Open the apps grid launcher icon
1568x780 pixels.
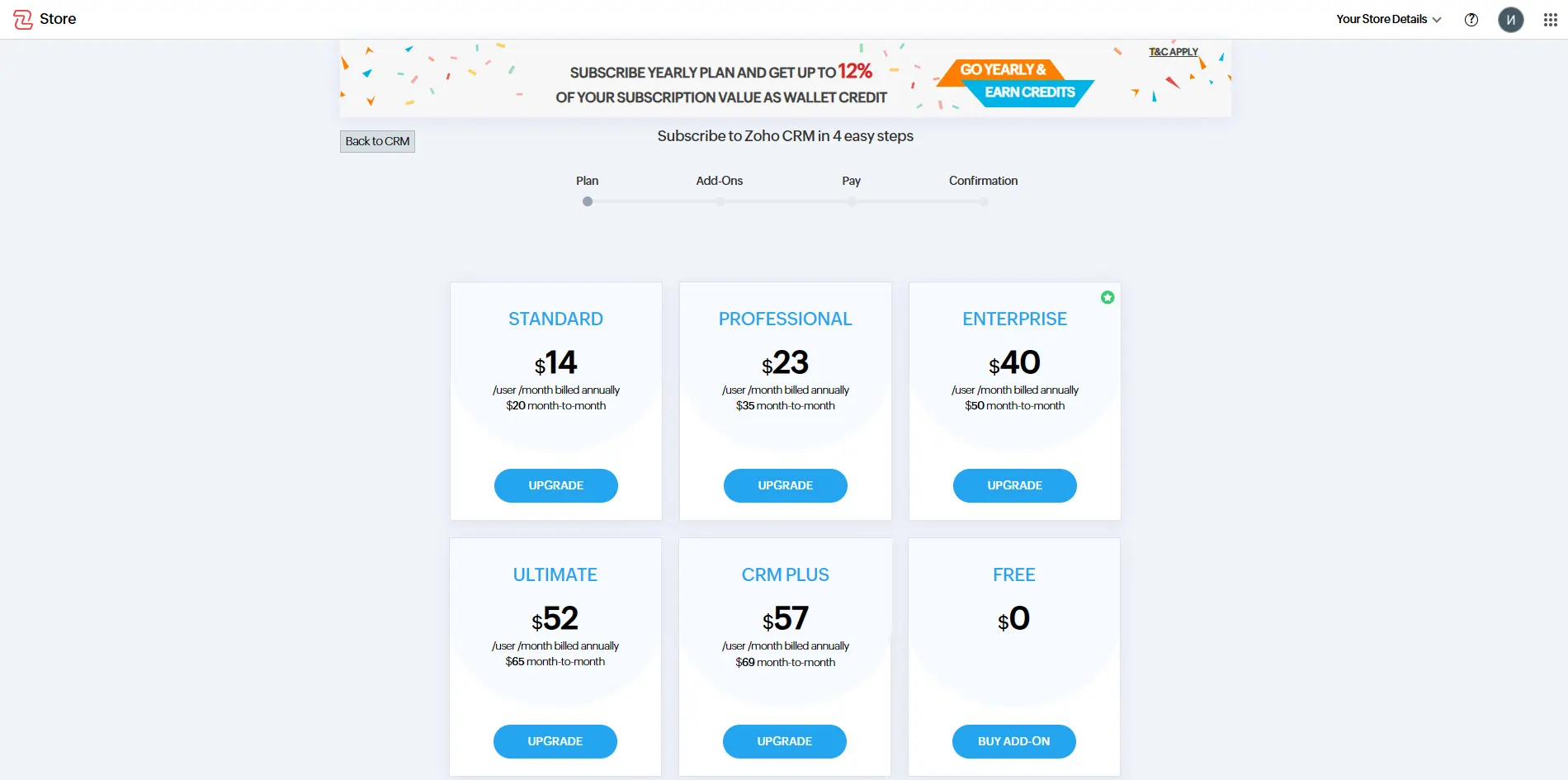1551,20
